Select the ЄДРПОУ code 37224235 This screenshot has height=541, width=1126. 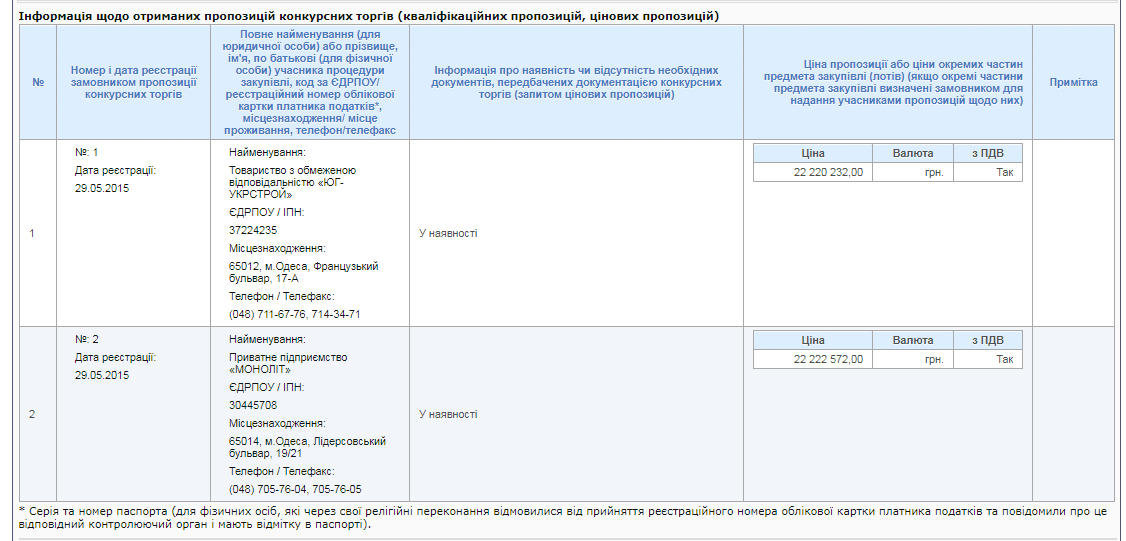(253, 230)
